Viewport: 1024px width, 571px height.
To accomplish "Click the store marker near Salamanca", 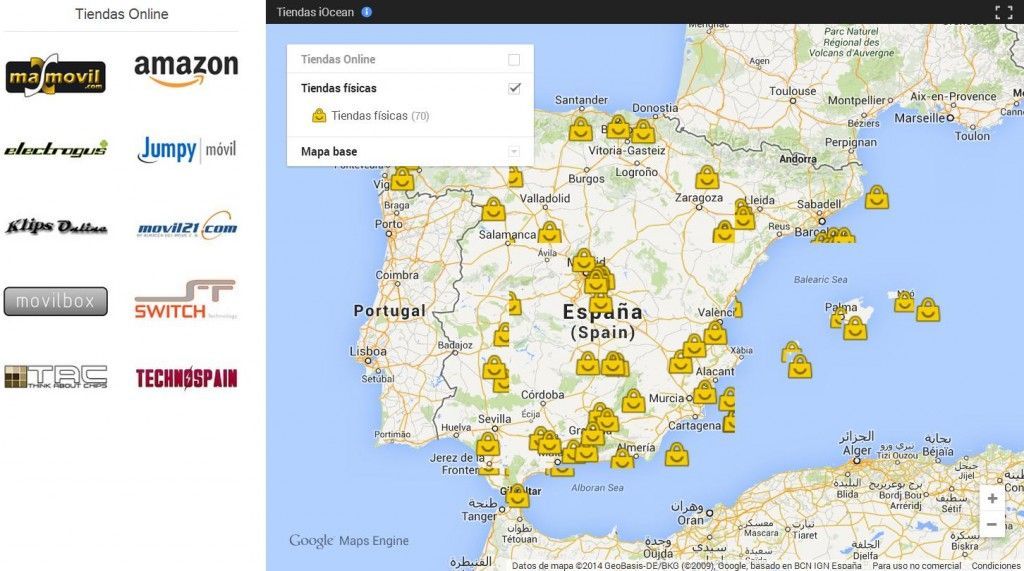I will [549, 232].
